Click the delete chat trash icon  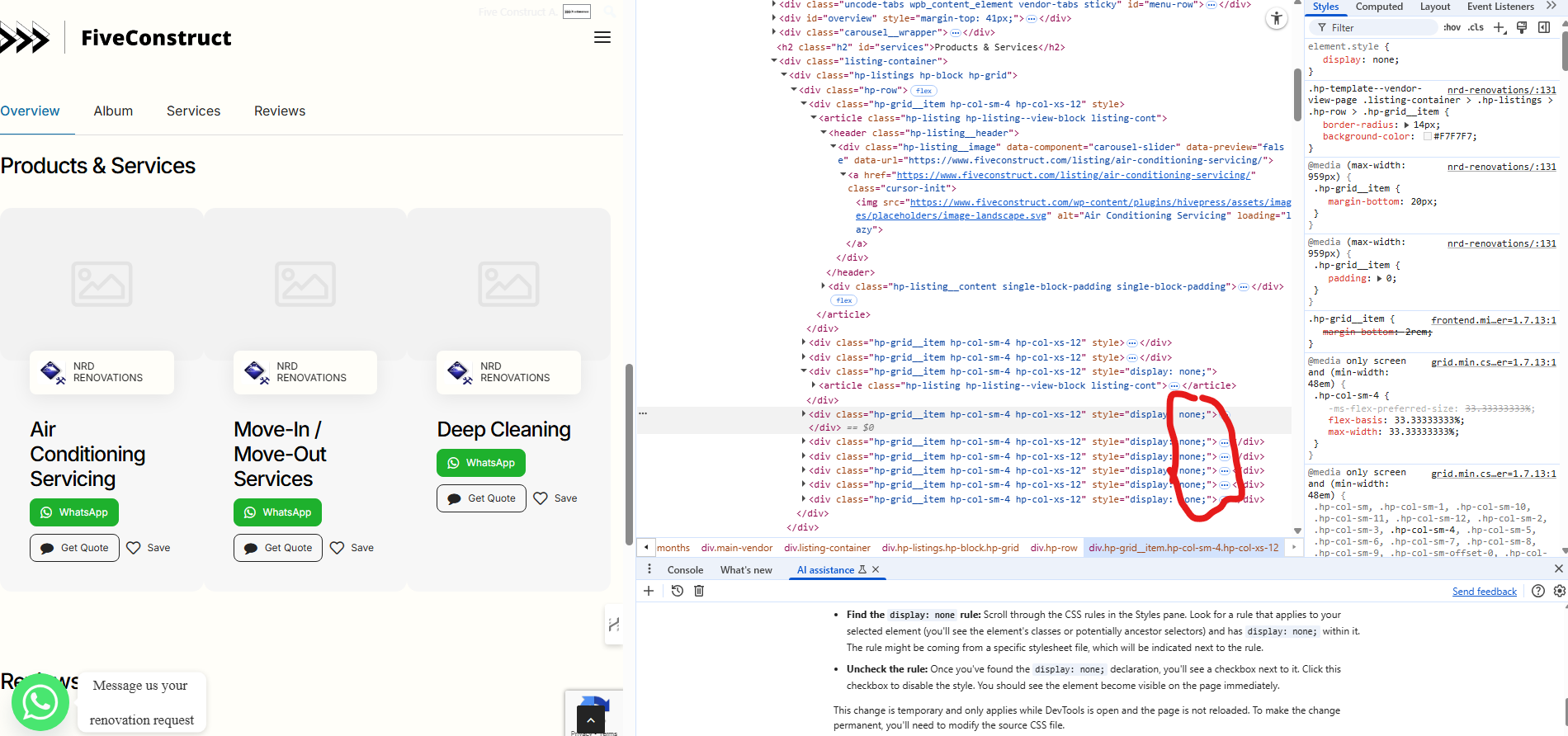(x=699, y=591)
